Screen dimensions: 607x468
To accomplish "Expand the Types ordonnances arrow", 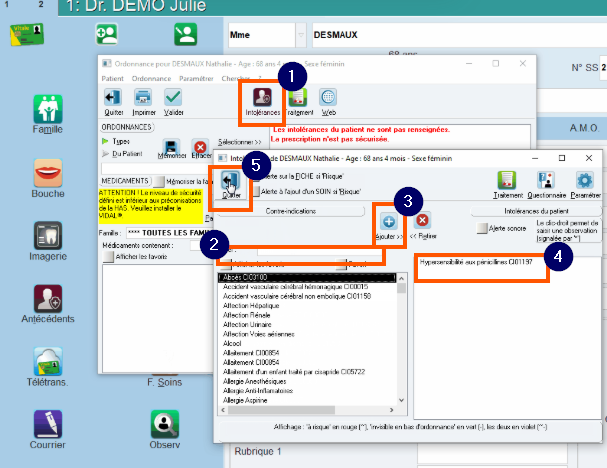I will coord(105,141).
